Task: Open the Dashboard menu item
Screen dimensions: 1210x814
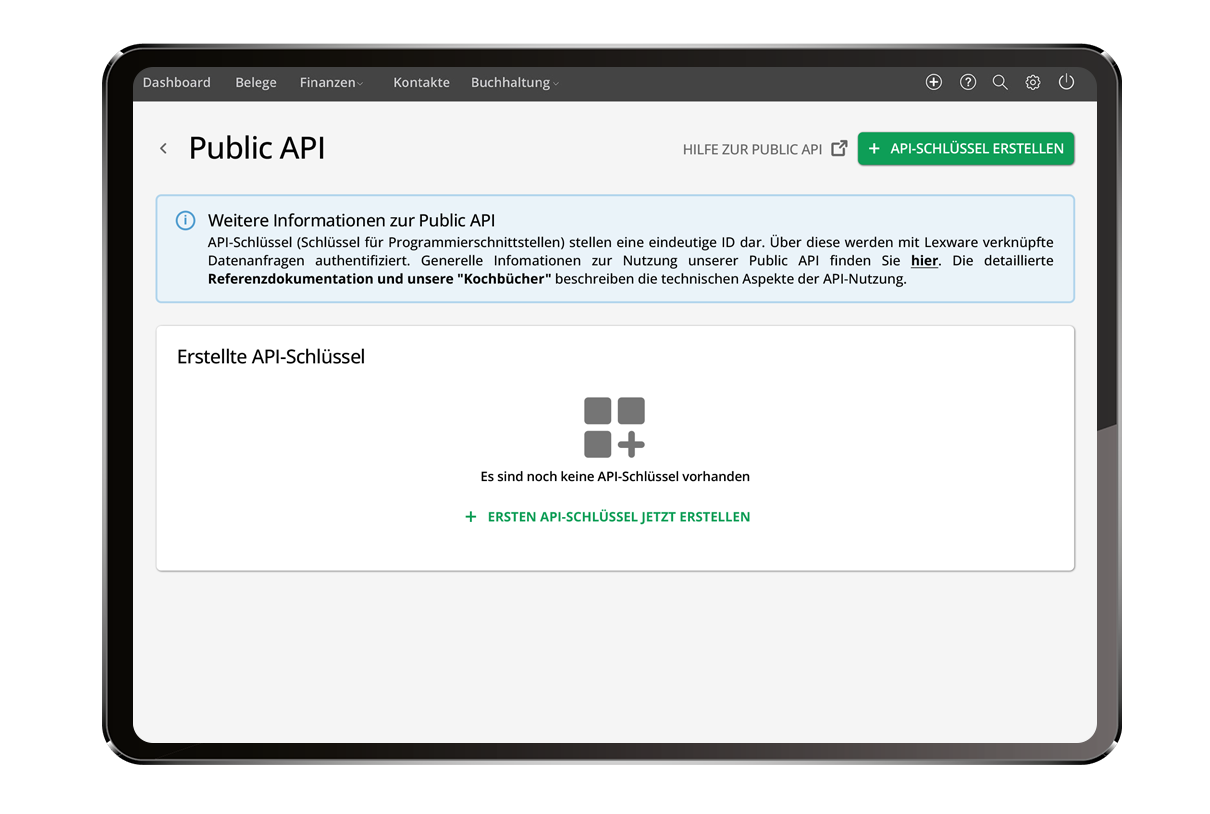Action: pyautogui.click(x=176, y=83)
